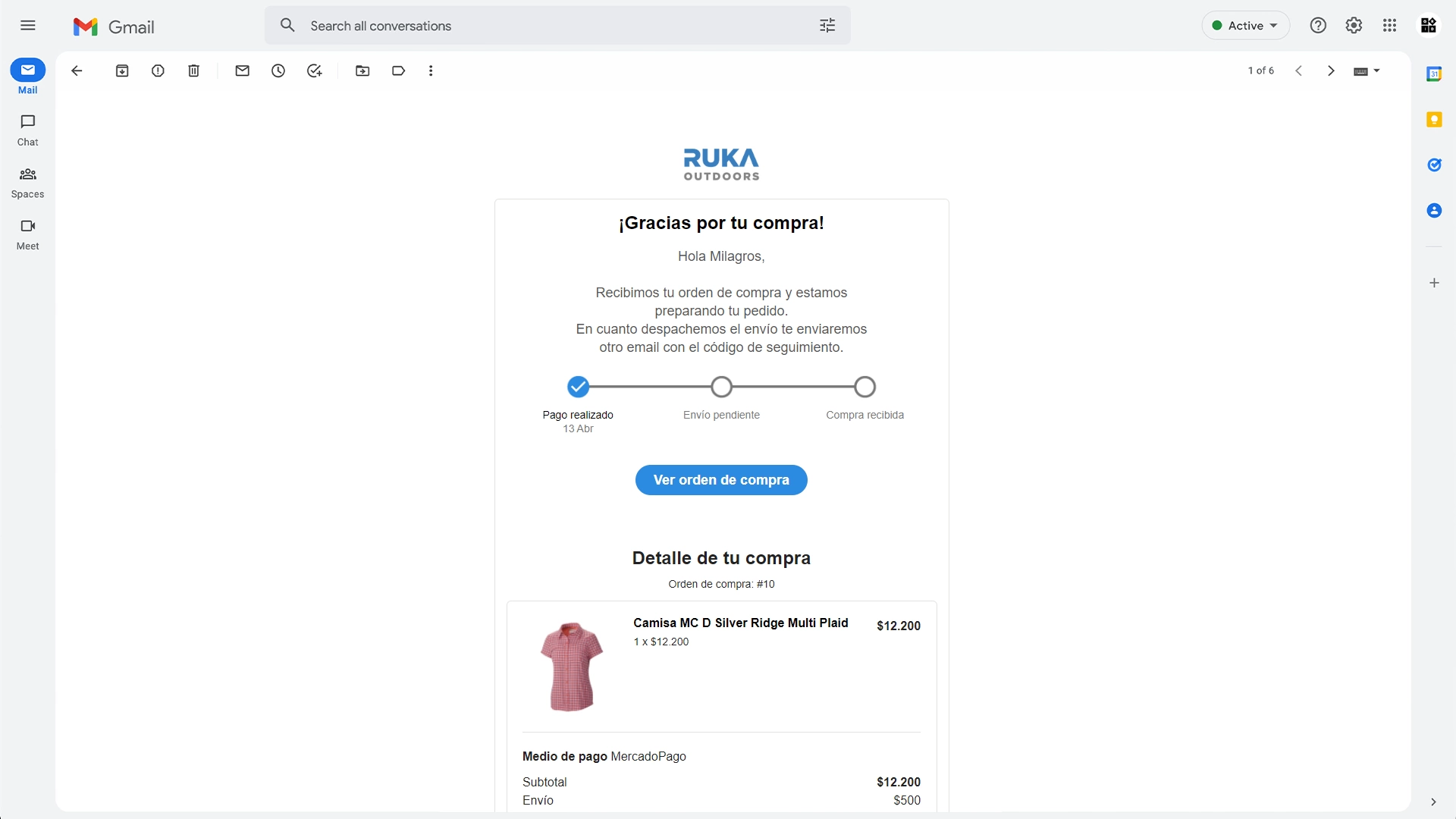1456x819 pixels.
Task: Focus the Search all conversations field
Action: 557,26
